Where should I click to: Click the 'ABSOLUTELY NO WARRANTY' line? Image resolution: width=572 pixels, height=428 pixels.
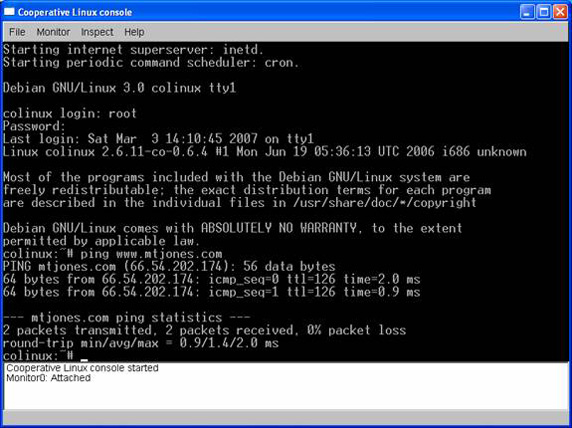pos(233,228)
